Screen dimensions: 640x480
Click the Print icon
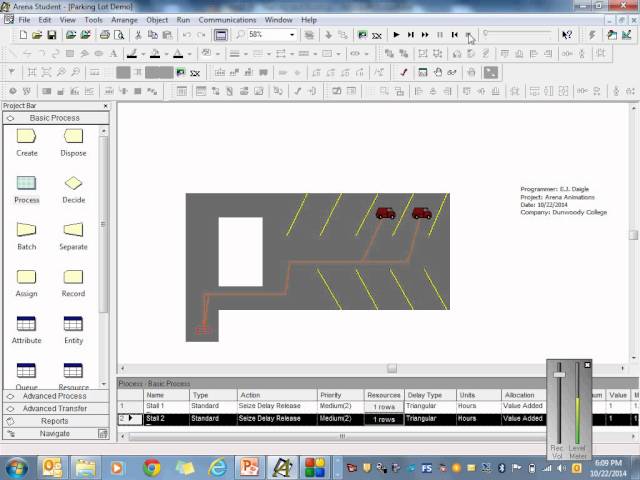[104, 35]
